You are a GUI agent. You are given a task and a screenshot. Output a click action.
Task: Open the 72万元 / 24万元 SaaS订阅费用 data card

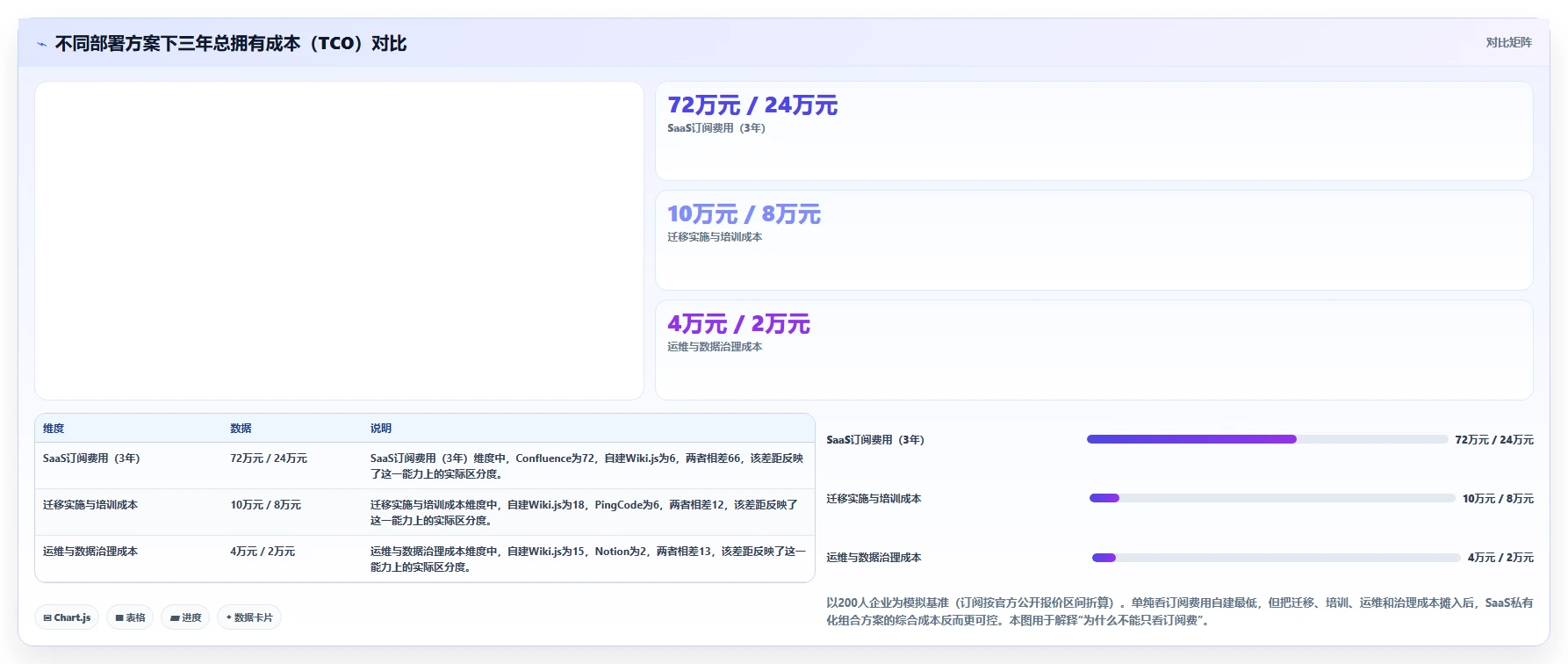(x=1094, y=131)
